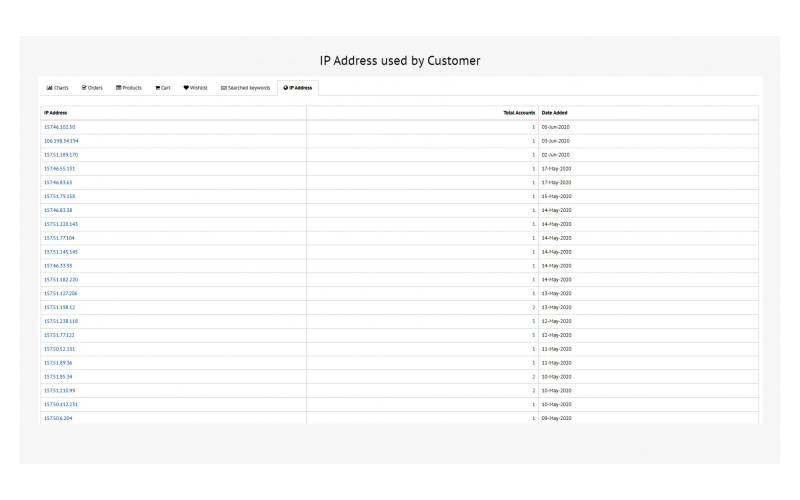Click the heart icon on Wishlist tab
Image resolution: width=800 pixels, height=500 pixels.
tap(186, 88)
